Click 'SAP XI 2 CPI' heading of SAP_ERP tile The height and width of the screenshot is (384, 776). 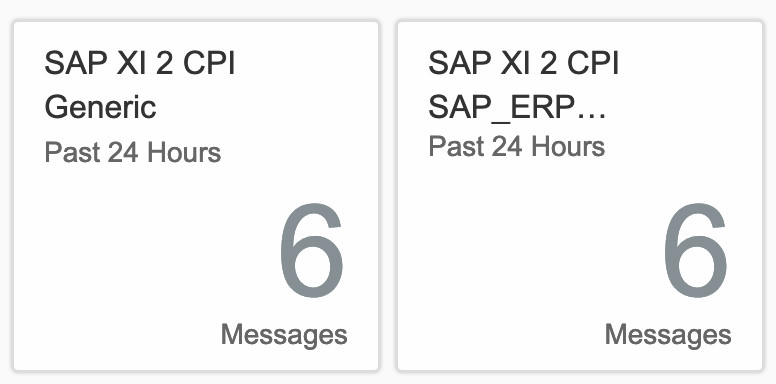tap(524, 63)
